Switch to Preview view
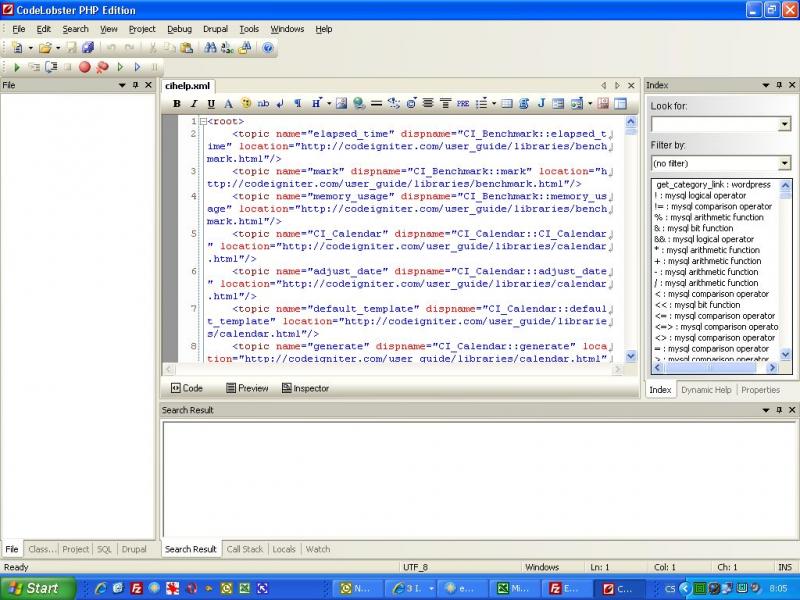The width and height of the screenshot is (800, 600). click(x=246, y=388)
